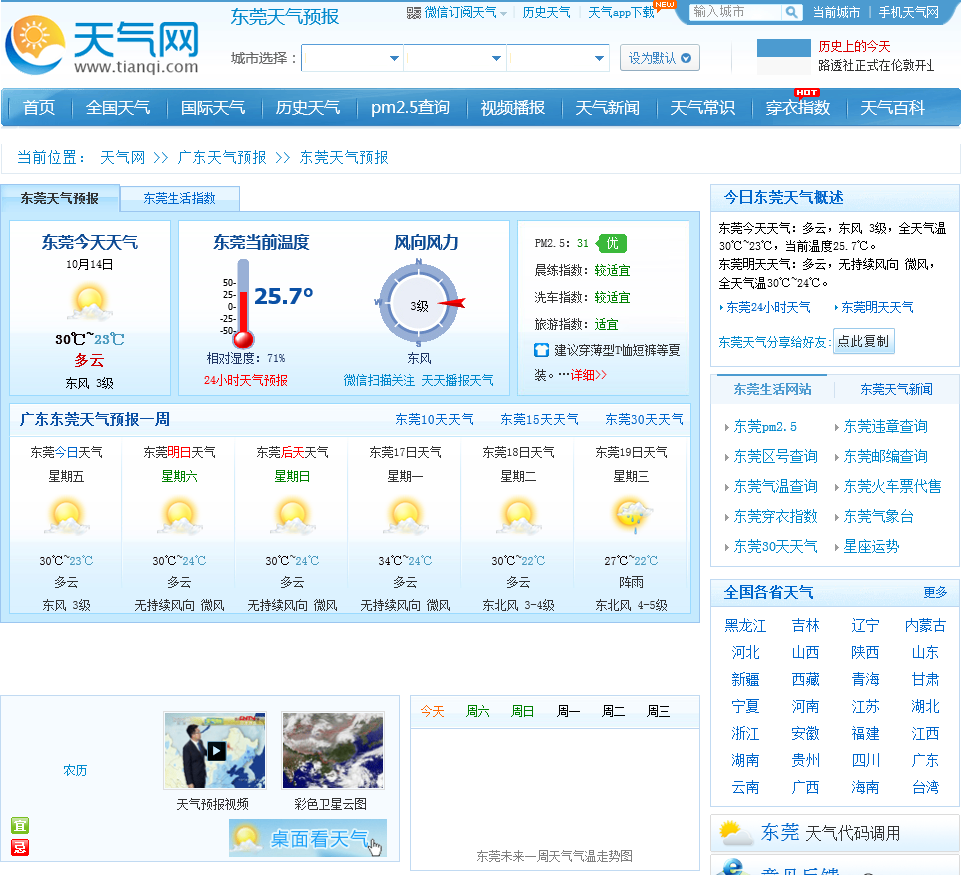Click the search magnifier icon

pyautogui.click(x=790, y=12)
